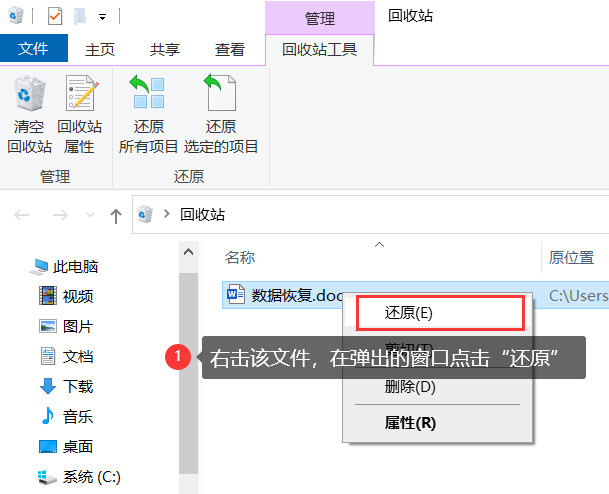Open 图片 folder in navigation pane
The width and height of the screenshot is (609, 494).
(66, 326)
